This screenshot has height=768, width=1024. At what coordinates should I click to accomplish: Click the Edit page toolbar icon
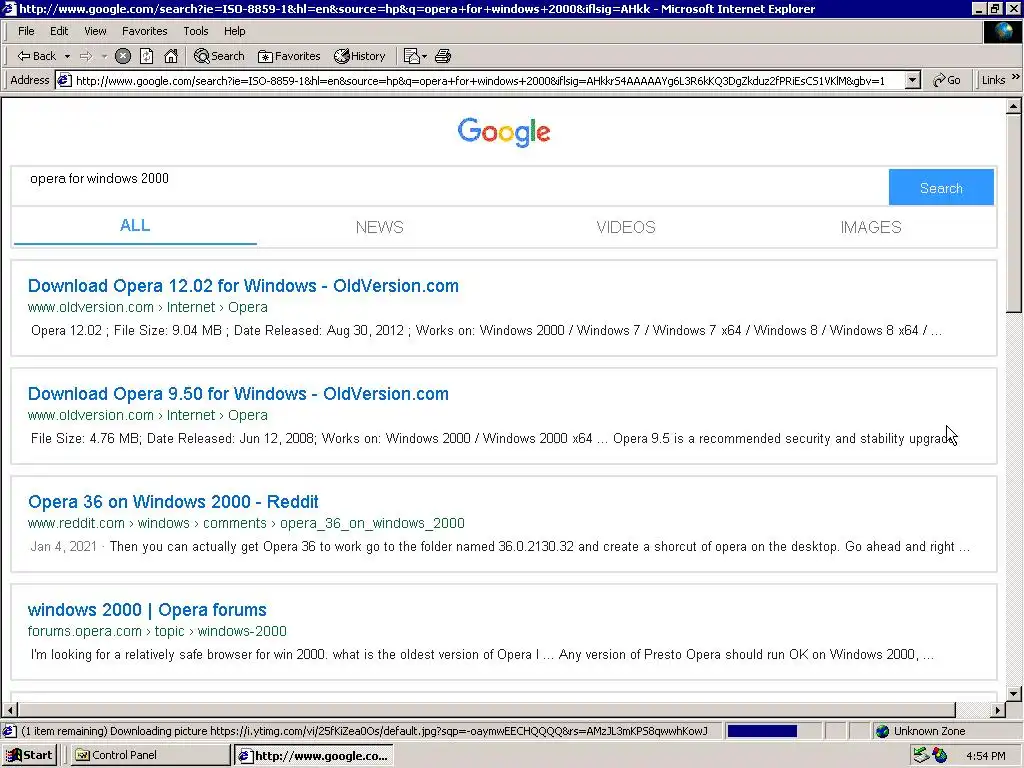[411, 56]
